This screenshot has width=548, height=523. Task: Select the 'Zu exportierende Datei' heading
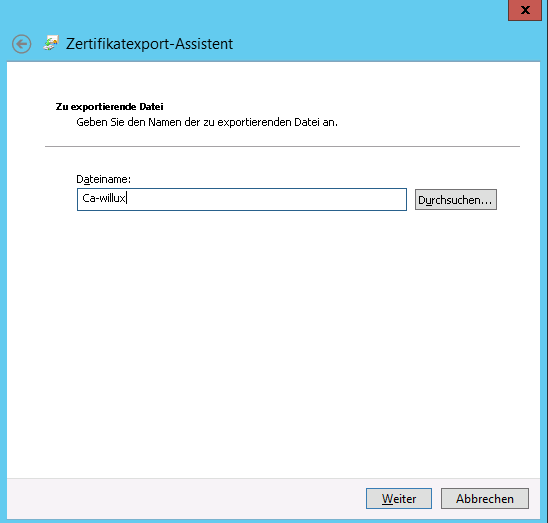109,107
